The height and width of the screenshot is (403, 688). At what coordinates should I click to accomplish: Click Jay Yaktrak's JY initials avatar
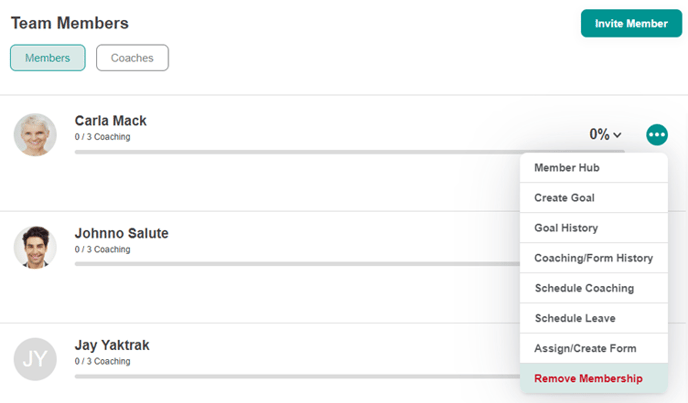click(x=35, y=359)
